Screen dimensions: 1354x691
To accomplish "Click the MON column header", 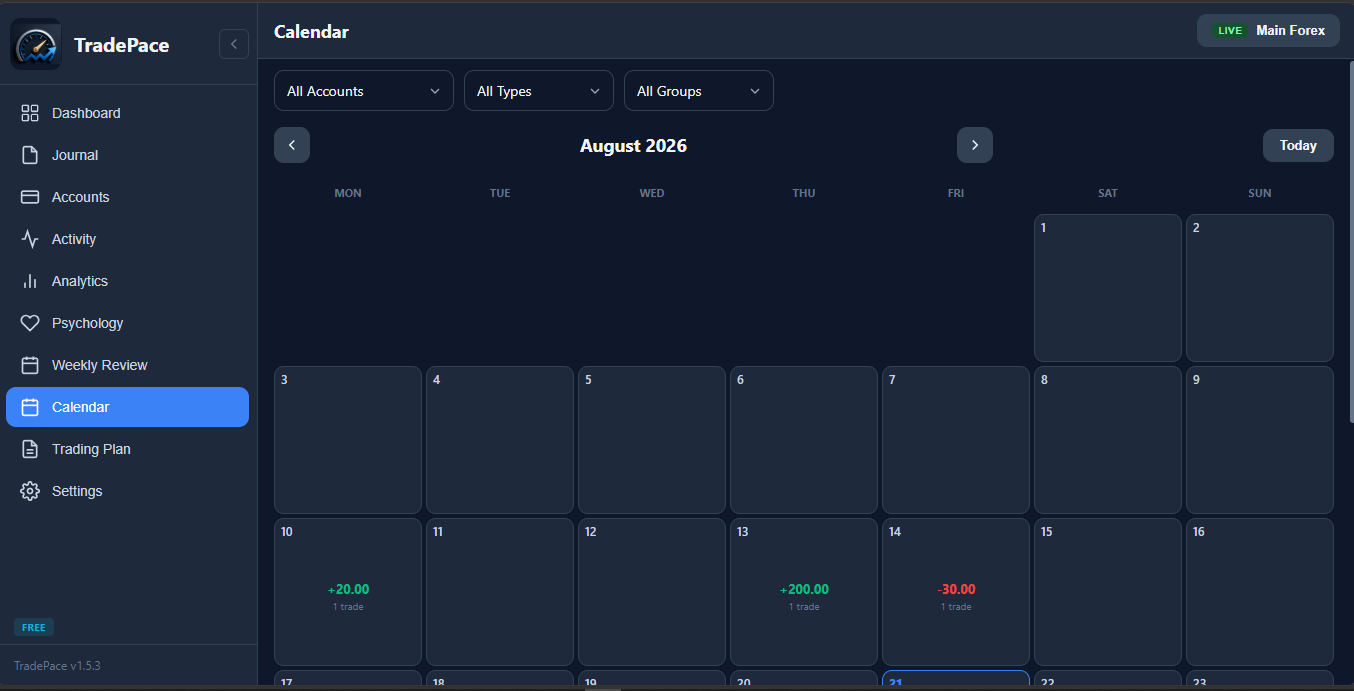I will 348,193.
